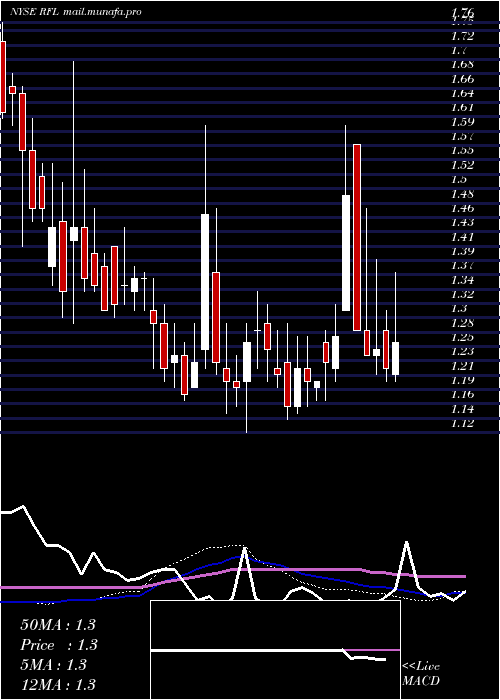Image resolution: width=500 pixels, height=700 pixels.
Task: Click the 1.3 price axis label
Action: [x=459, y=308]
